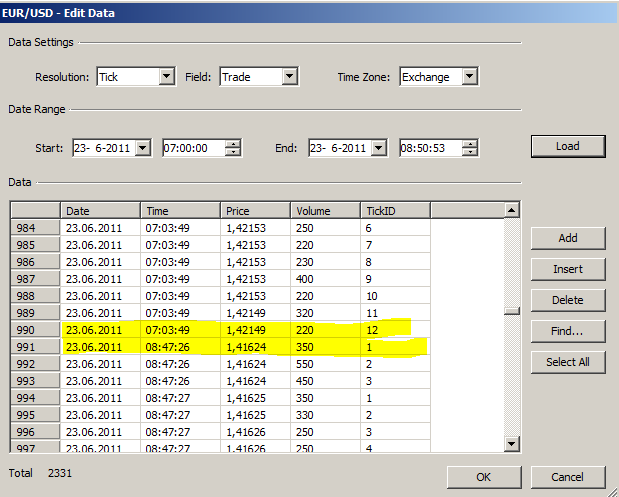Select row header 996
The height and width of the screenshot is (497, 619).
(x=36, y=432)
